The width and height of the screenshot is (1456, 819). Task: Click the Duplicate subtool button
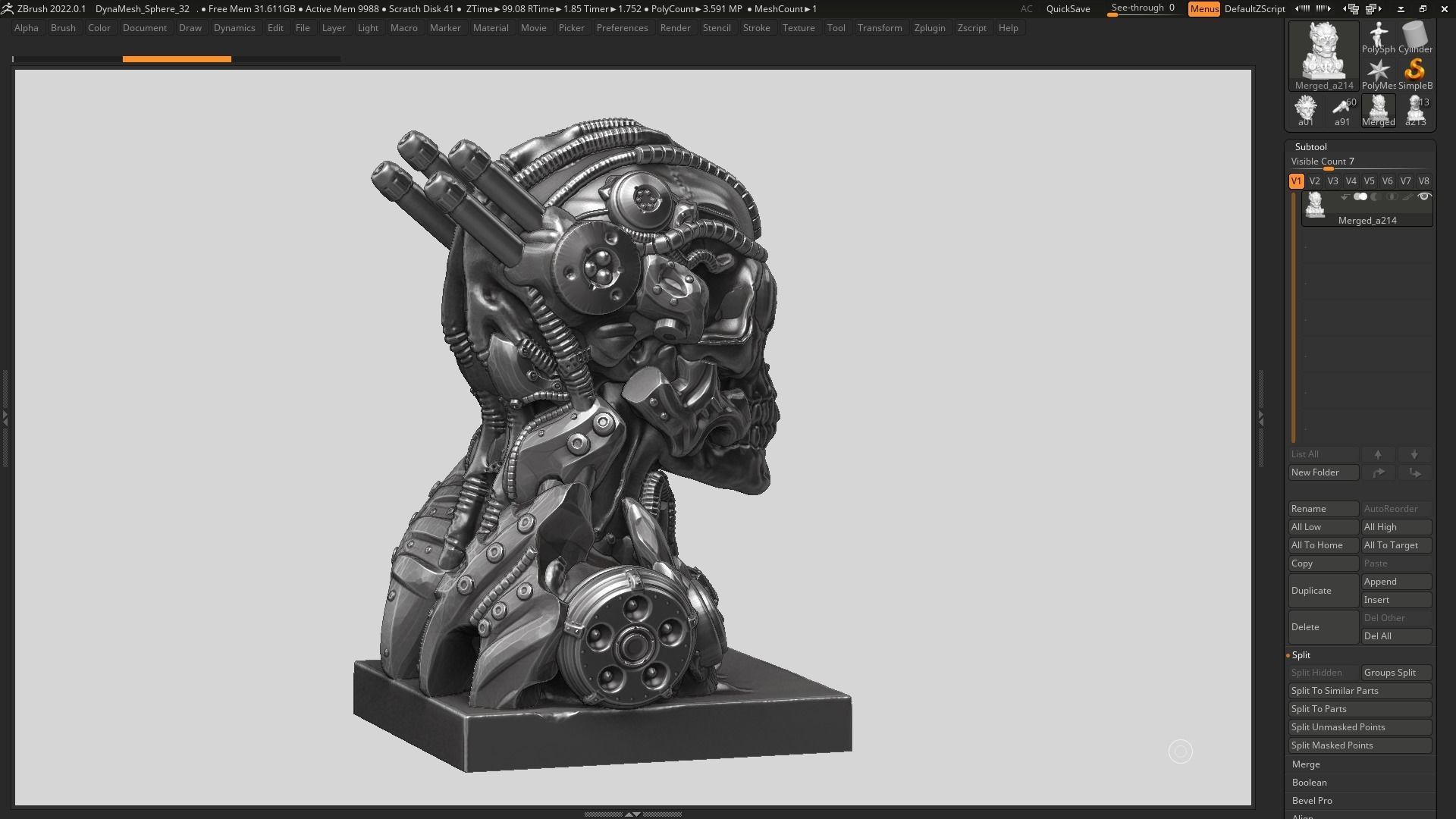click(1323, 591)
